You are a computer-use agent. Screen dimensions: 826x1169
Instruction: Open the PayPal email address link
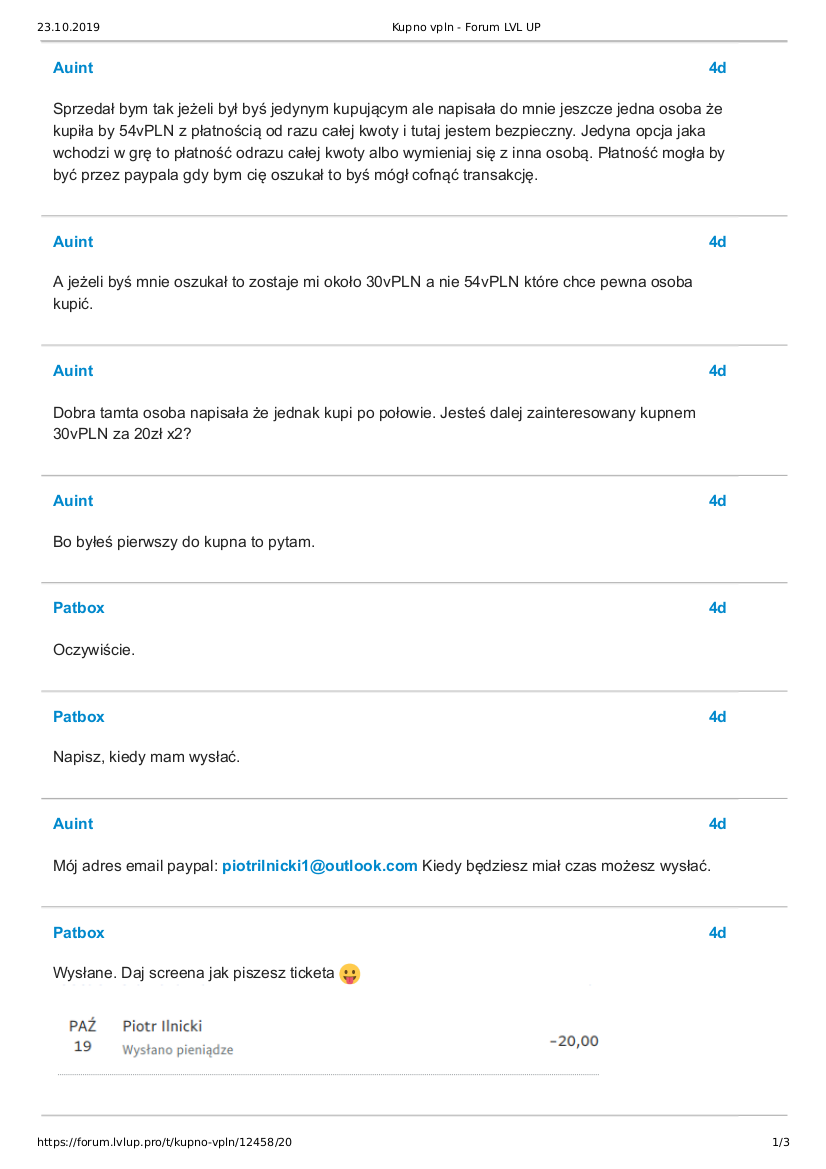click(x=319, y=866)
